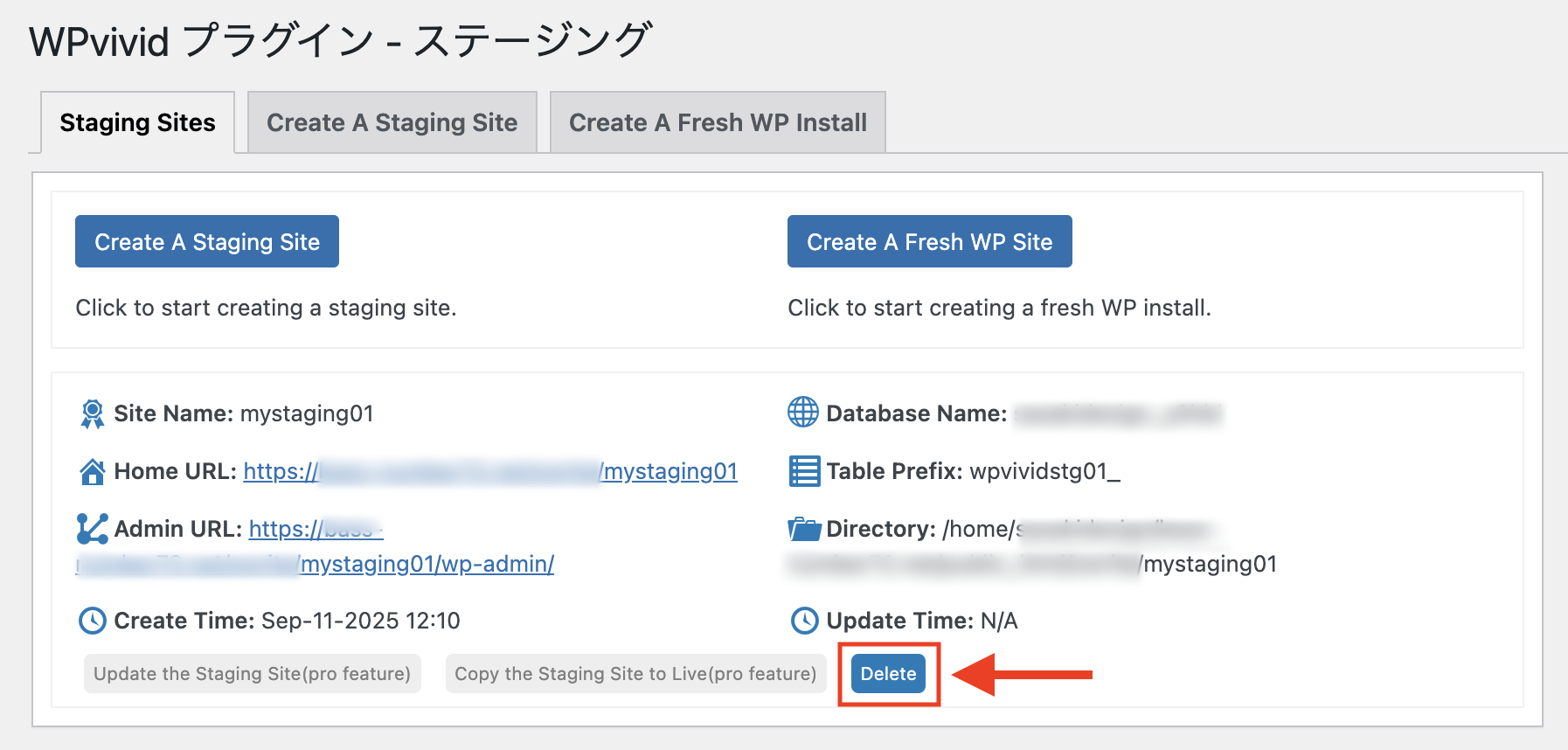Click the Directory folder icon
Viewport: 1568px width, 750px height.
pyautogui.click(x=804, y=529)
